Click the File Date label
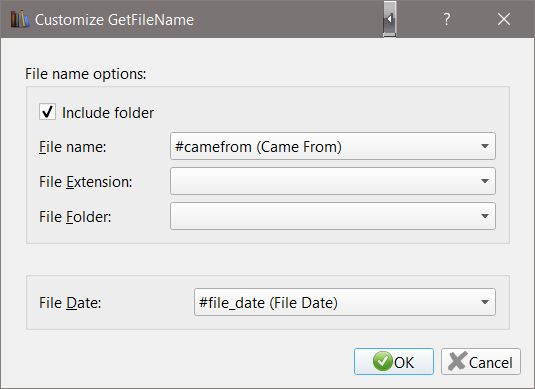 70,303
